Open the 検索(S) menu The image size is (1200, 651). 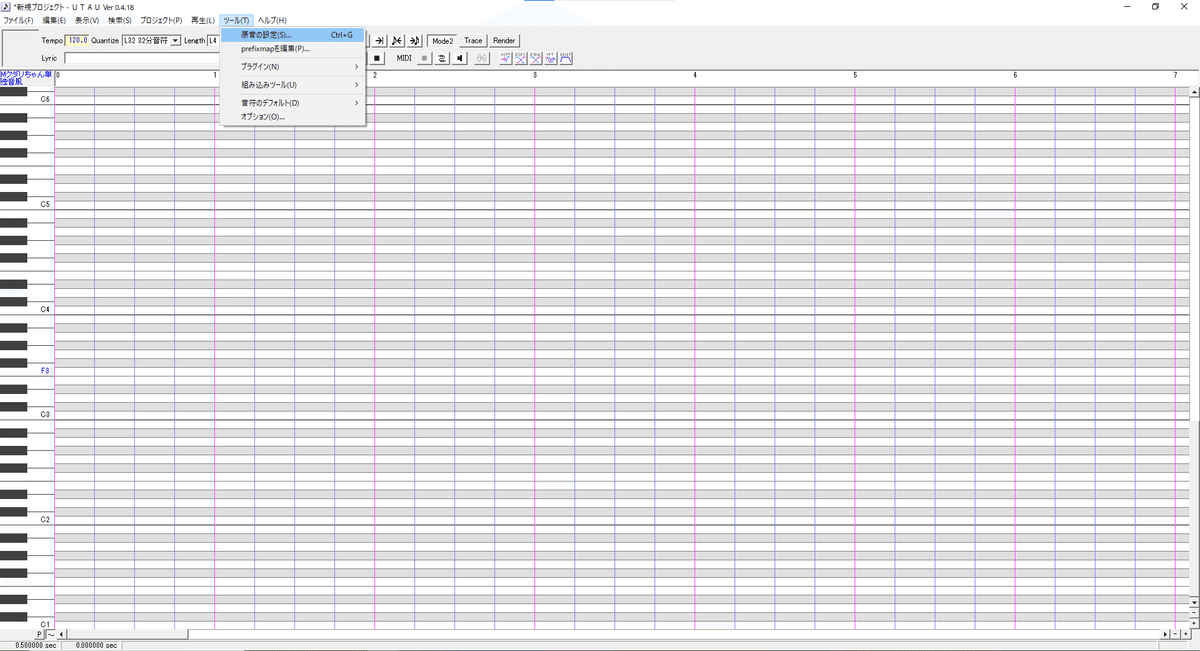pyautogui.click(x=120, y=20)
